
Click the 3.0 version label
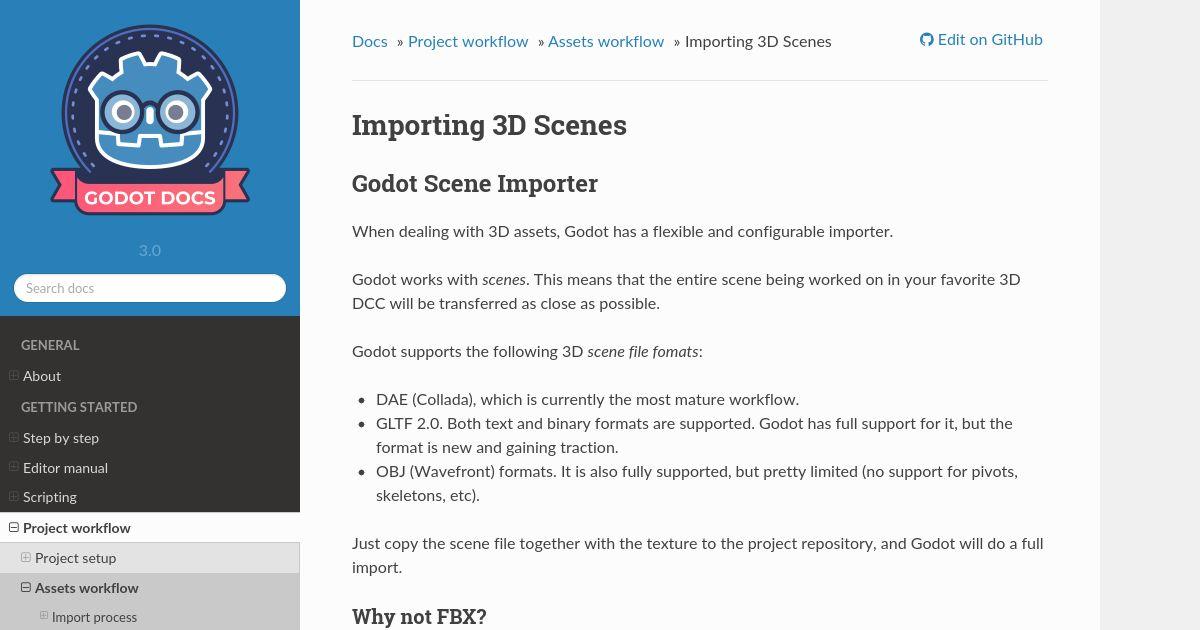150,251
